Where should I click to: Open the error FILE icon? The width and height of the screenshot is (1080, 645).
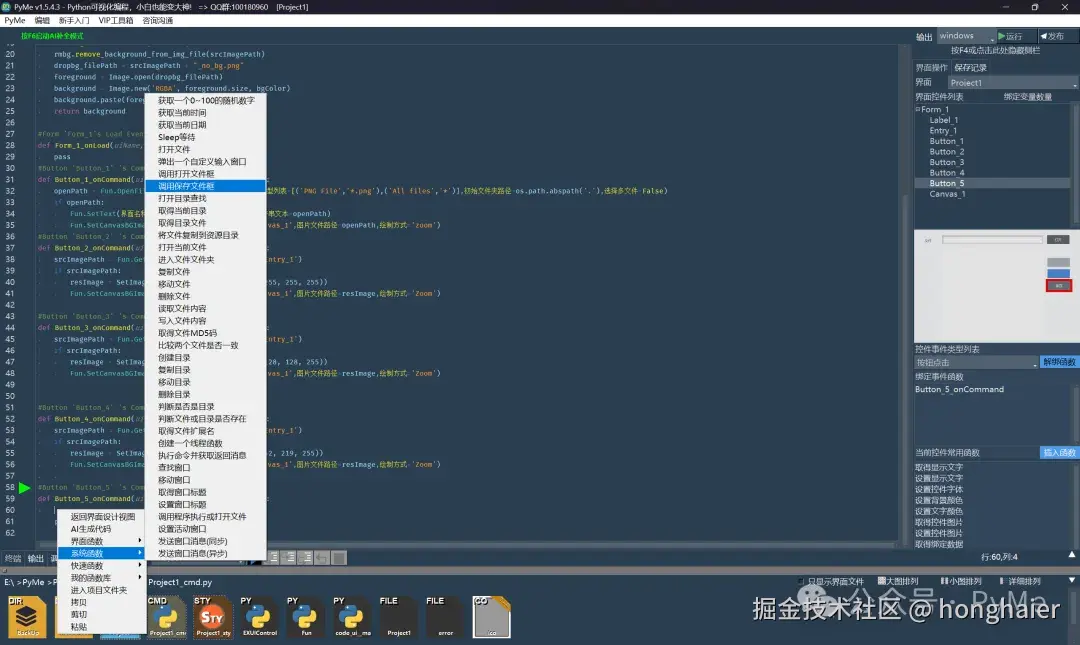(445, 617)
